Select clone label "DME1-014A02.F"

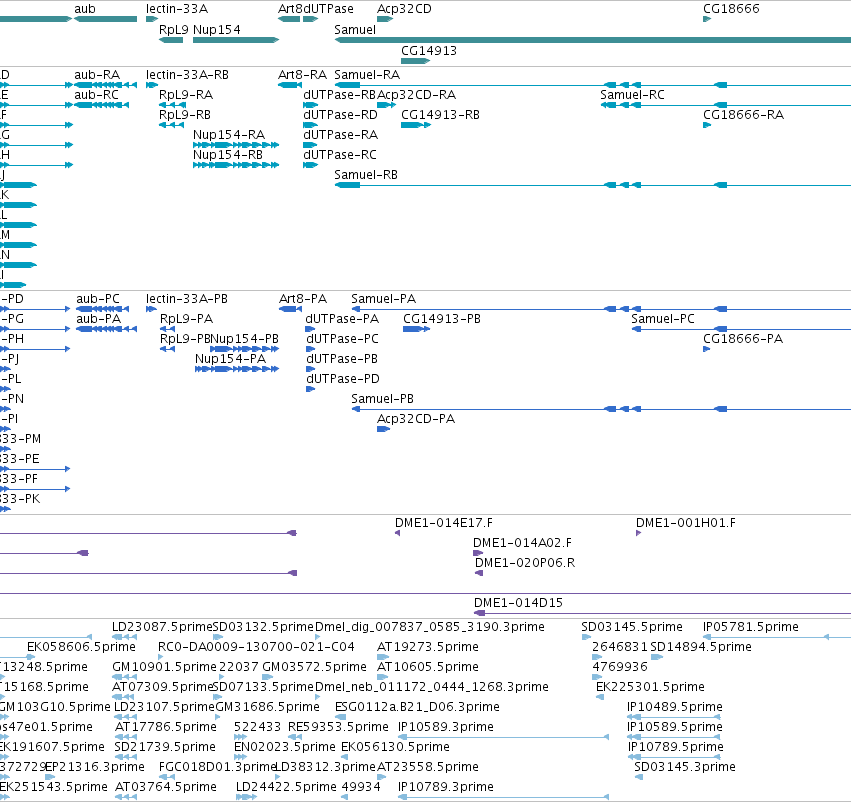522,543
